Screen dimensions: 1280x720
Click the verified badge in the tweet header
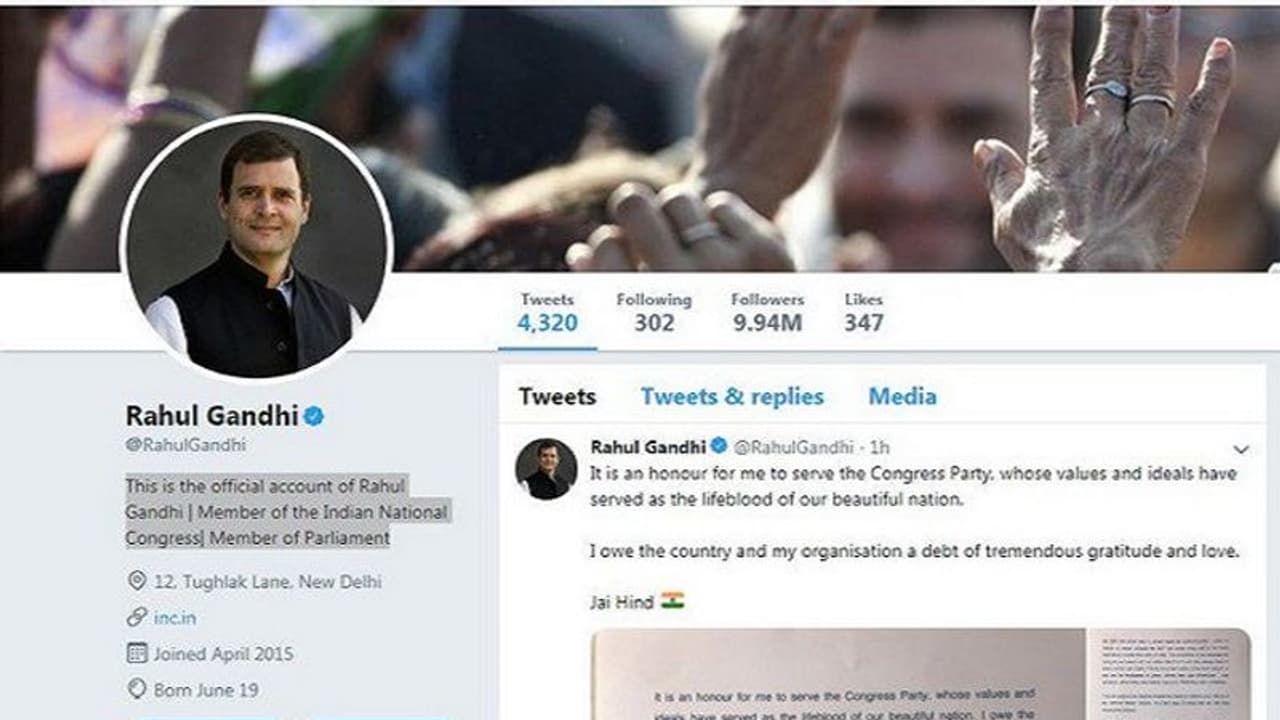tap(718, 446)
